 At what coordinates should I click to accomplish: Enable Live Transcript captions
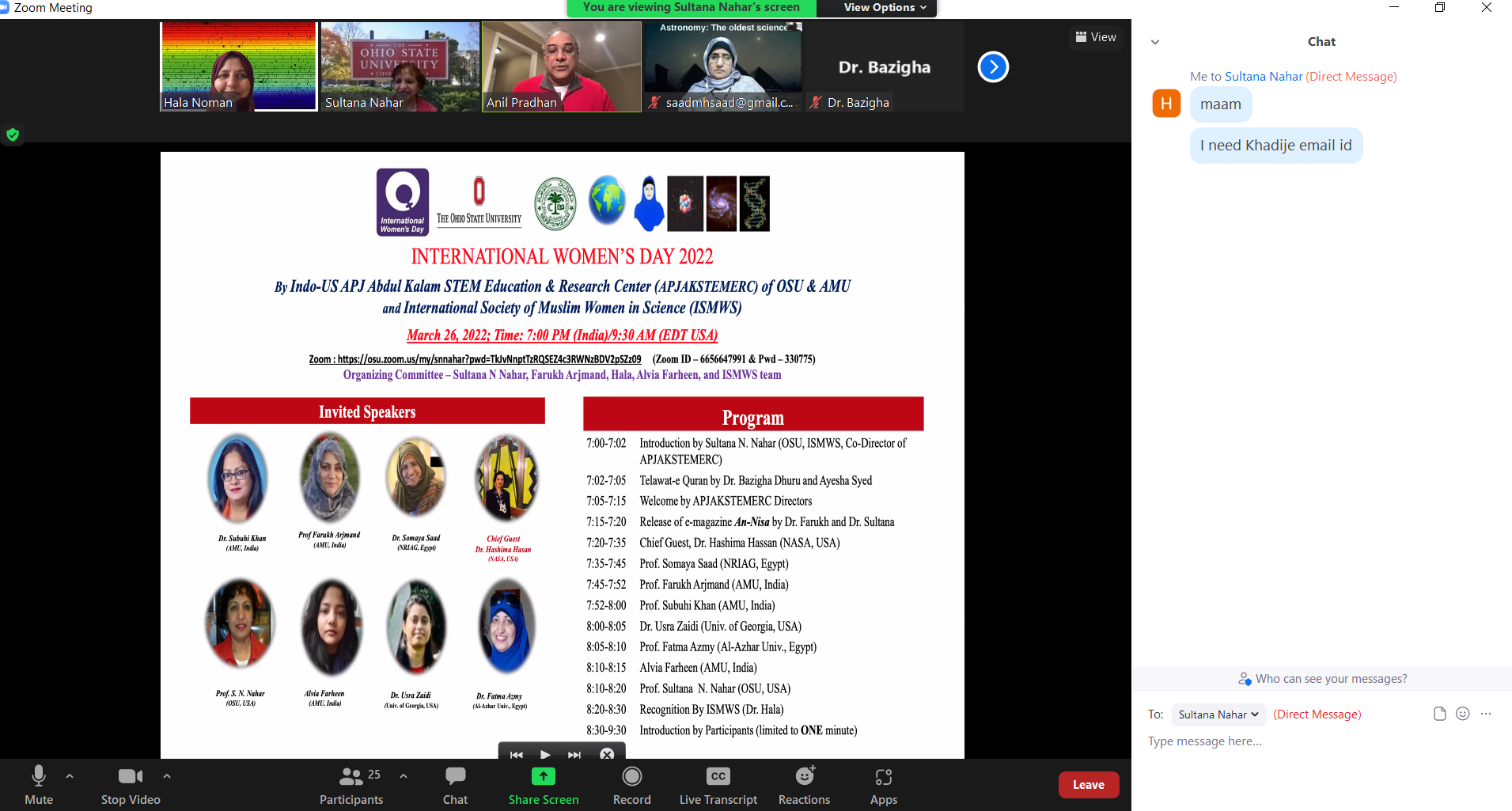coord(718,785)
